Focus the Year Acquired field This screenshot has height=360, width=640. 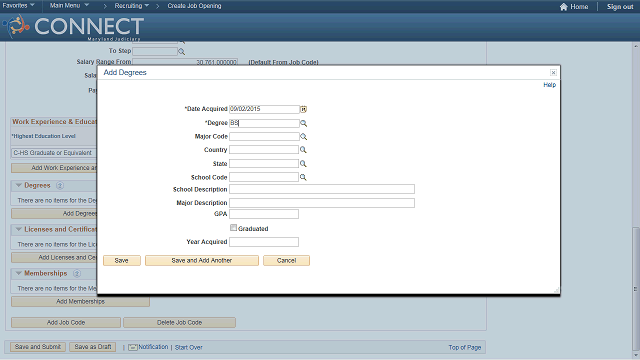264,242
